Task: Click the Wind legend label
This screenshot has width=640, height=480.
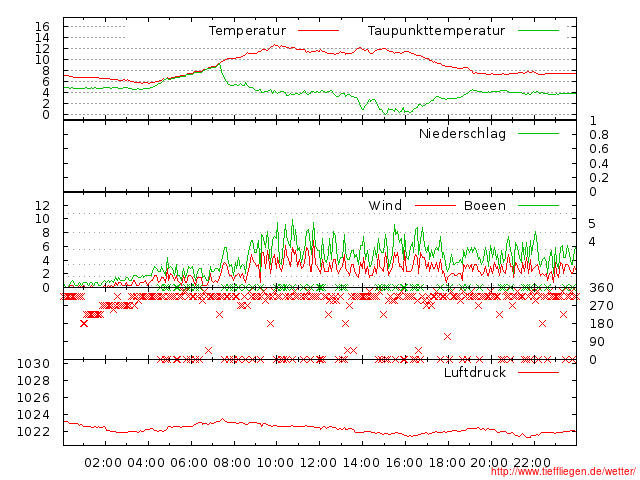Action: click(x=385, y=205)
